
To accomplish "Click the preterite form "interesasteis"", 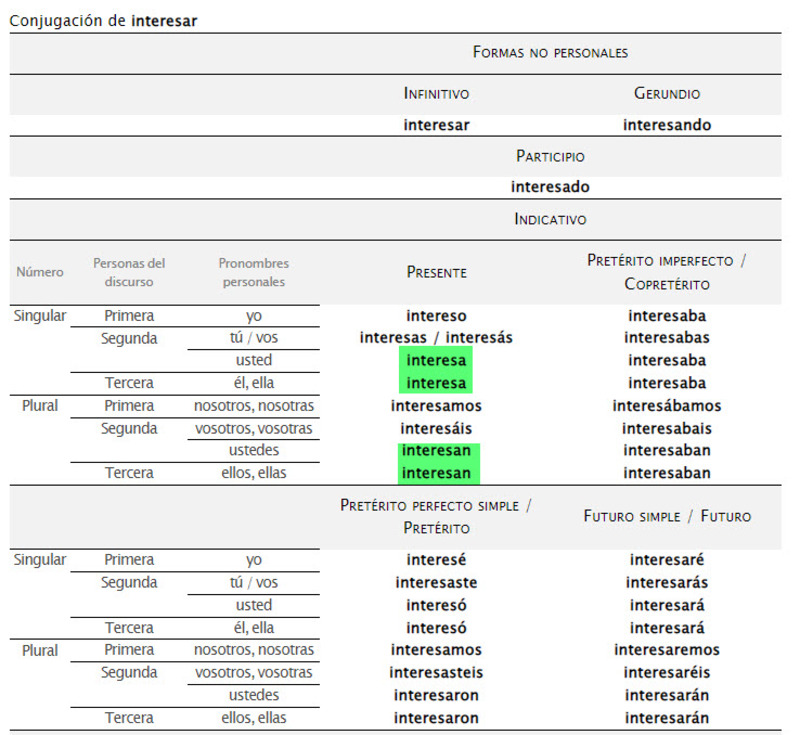I will [x=436, y=672].
